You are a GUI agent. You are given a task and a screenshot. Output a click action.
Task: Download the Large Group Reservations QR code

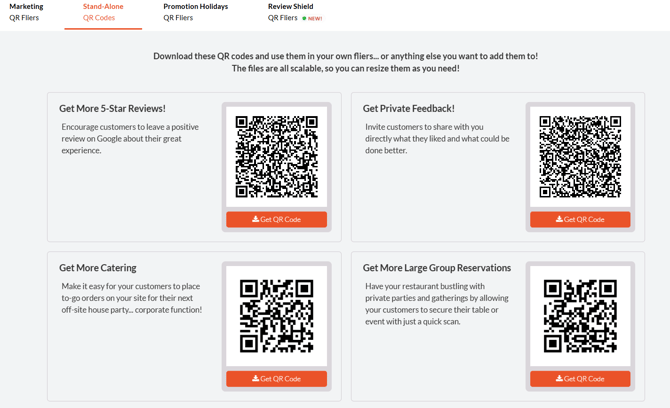[580, 379]
